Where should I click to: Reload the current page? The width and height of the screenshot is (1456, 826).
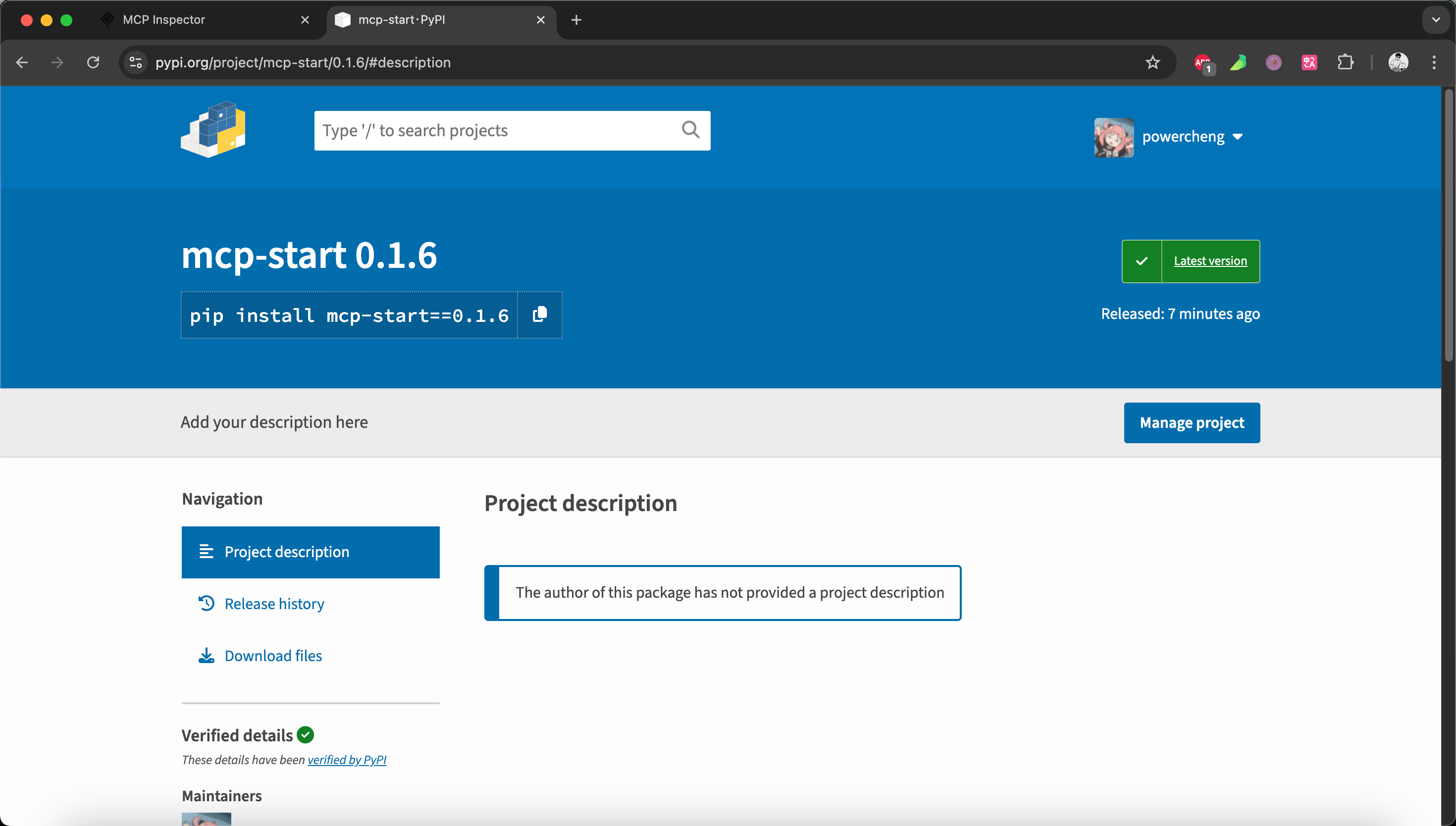coord(93,62)
